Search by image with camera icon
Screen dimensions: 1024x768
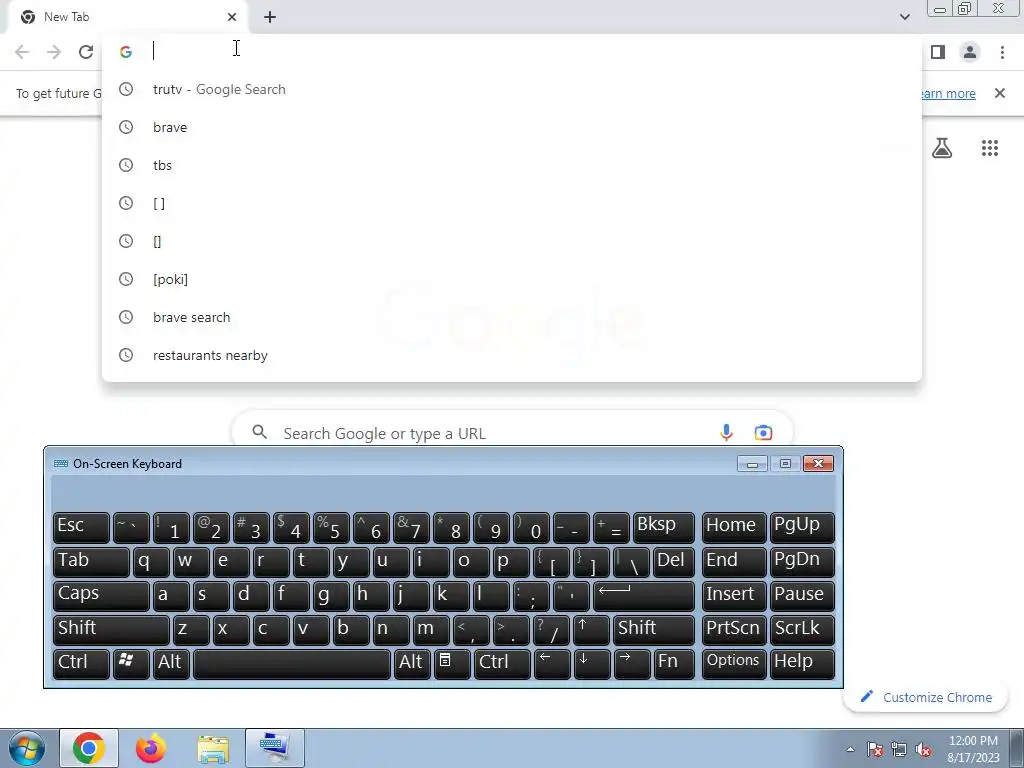(763, 432)
